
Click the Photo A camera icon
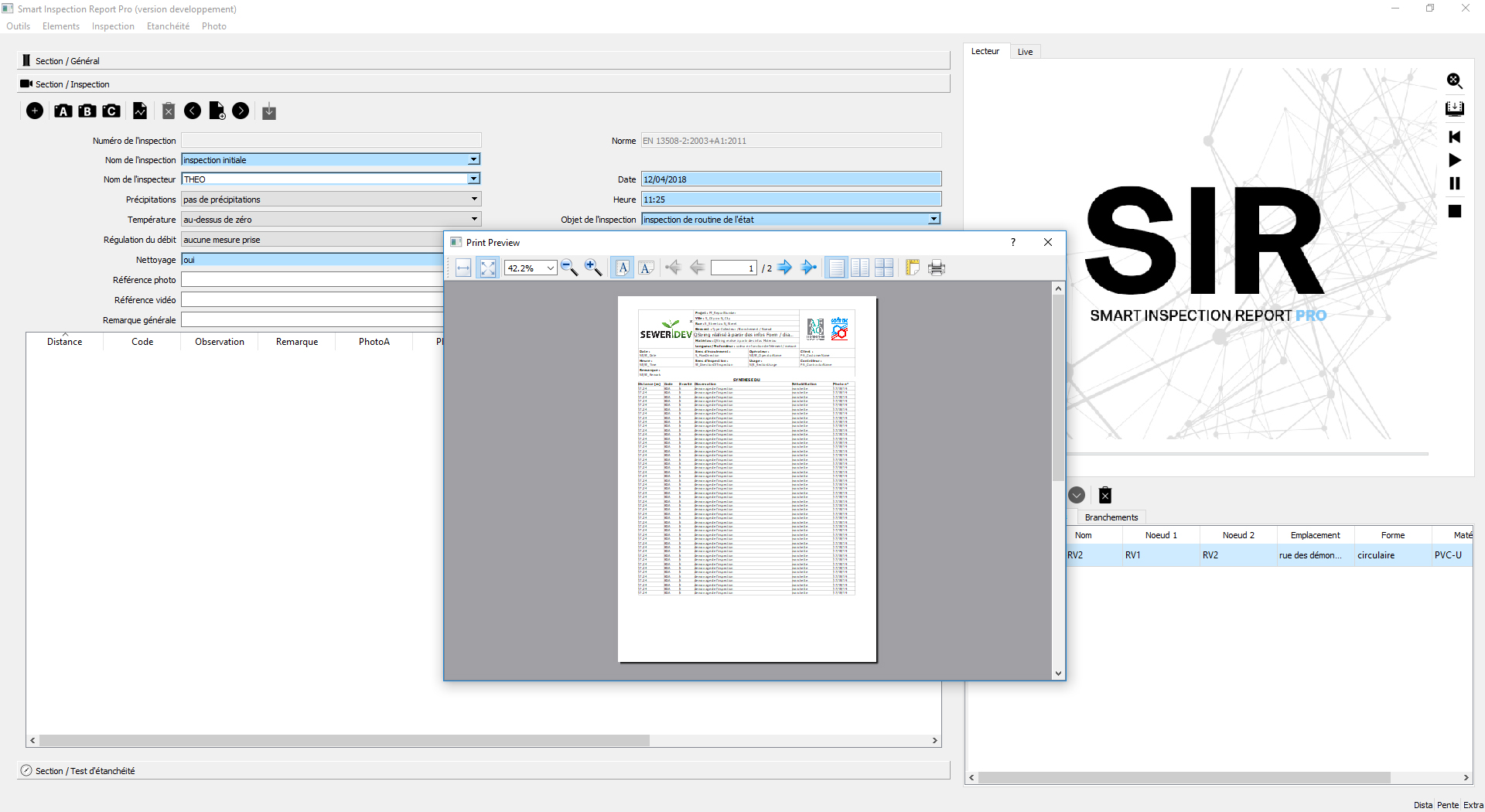coord(63,111)
